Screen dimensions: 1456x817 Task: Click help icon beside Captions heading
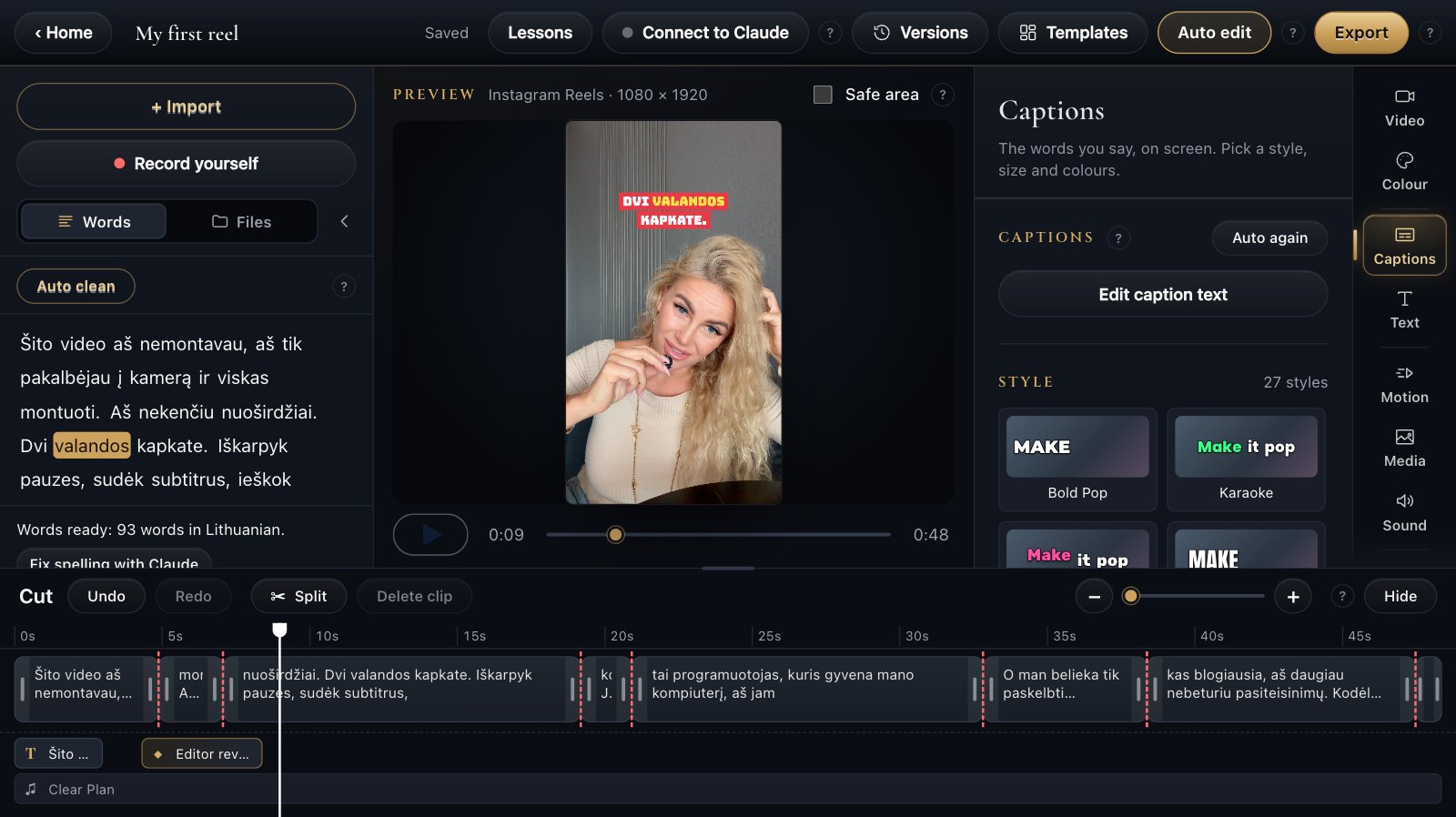1118,237
